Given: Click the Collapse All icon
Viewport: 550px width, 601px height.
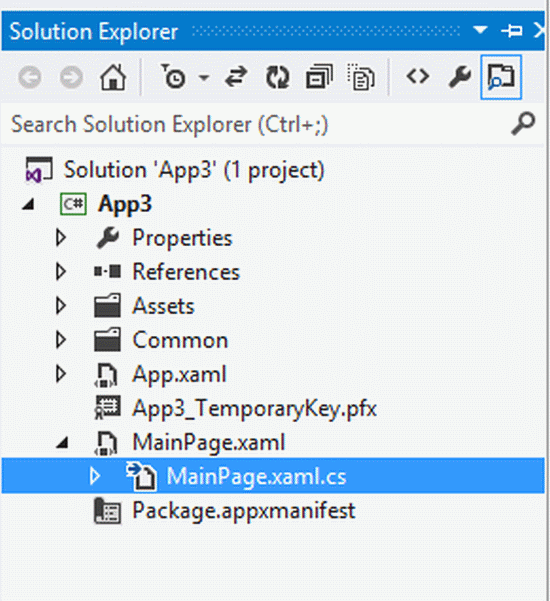Looking at the screenshot, I should click(x=319, y=77).
